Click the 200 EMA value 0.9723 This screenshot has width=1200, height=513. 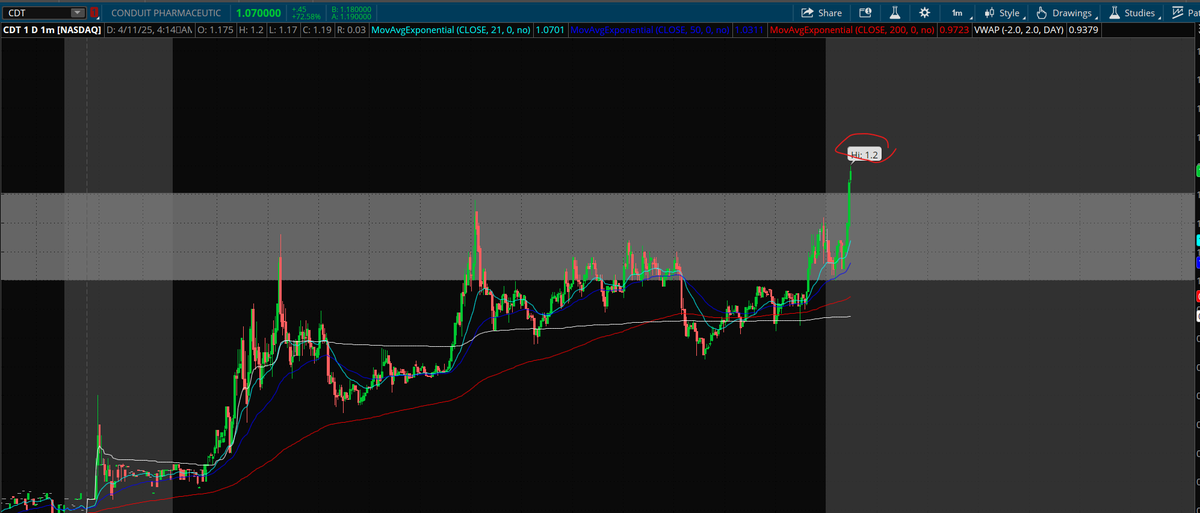(x=955, y=31)
